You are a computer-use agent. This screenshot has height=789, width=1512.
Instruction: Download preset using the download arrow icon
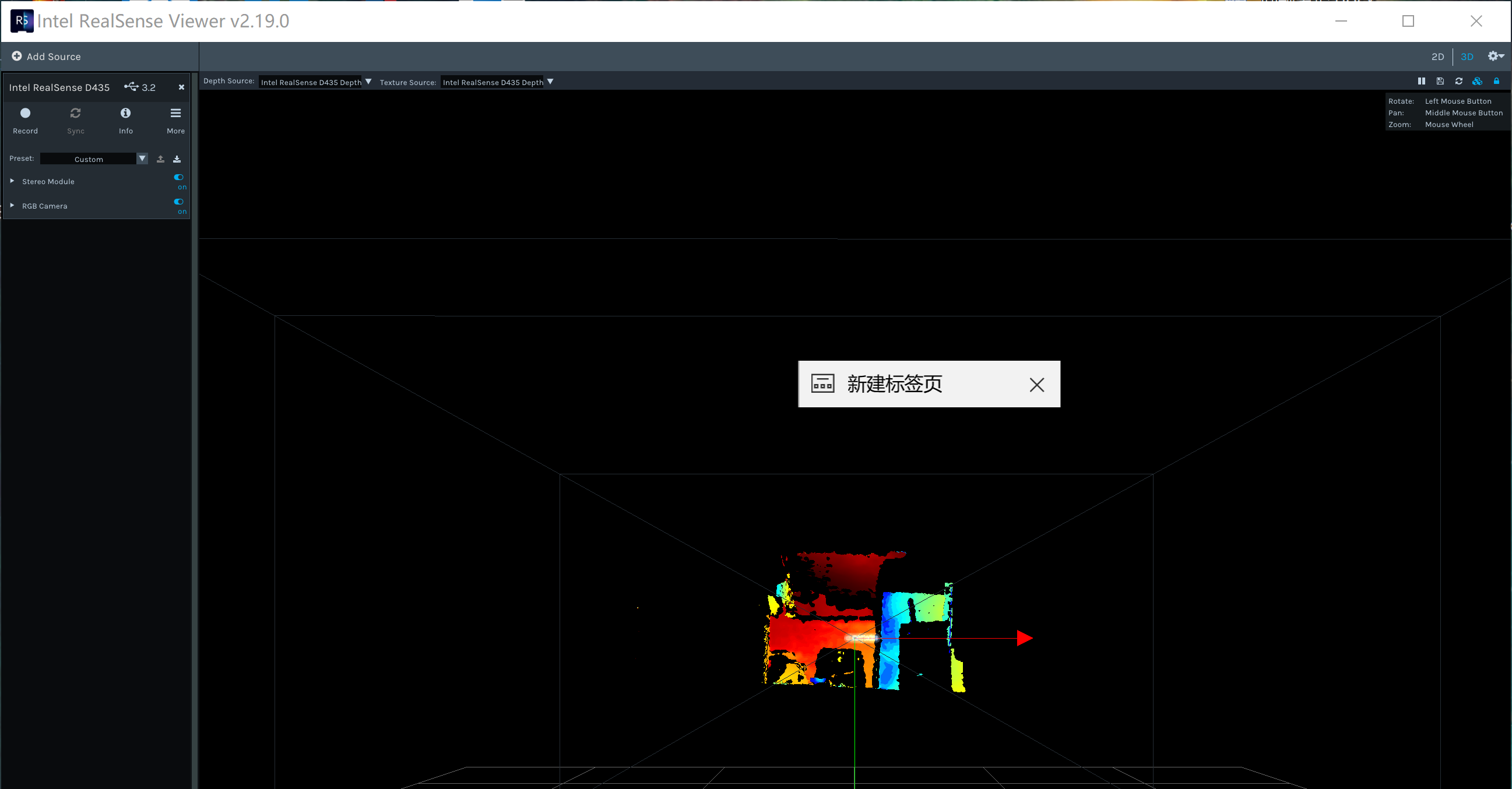coord(177,159)
